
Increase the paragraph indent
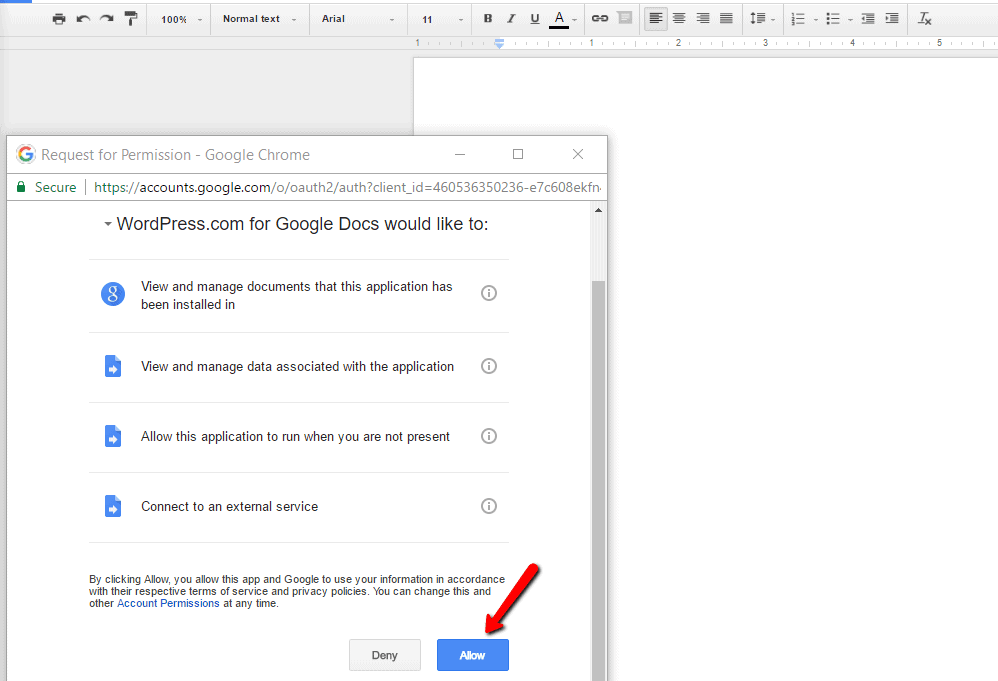click(x=892, y=18)
